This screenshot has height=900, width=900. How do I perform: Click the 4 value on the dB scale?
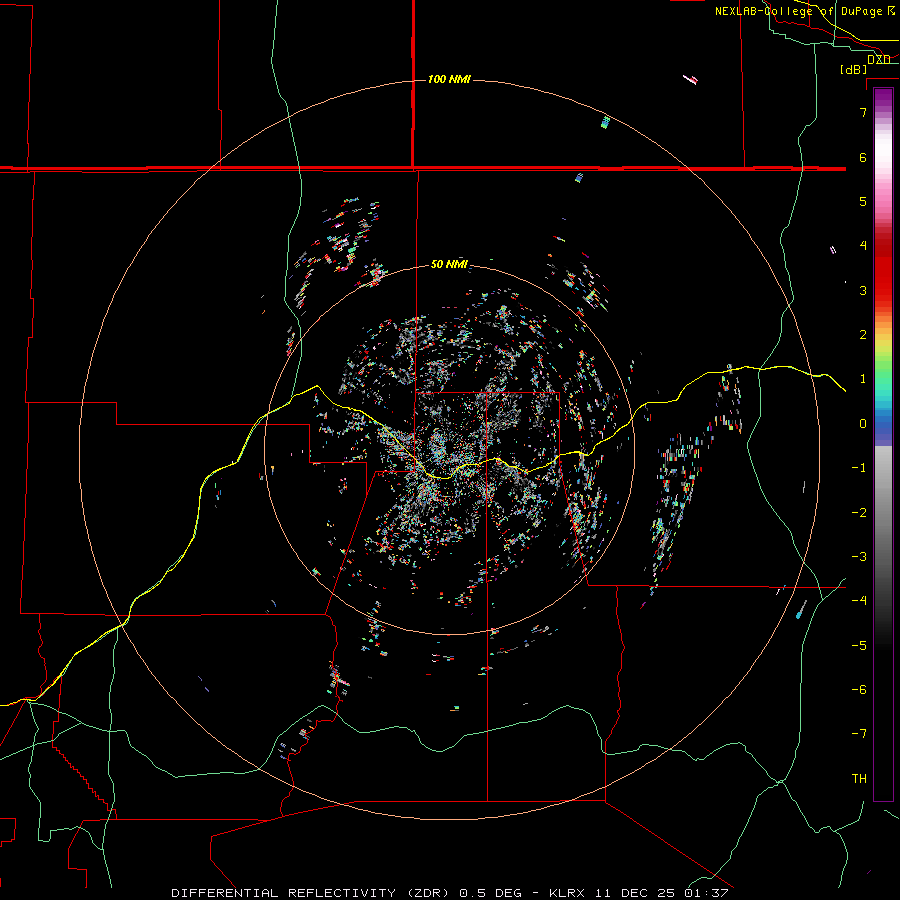(x=863, y=246)
